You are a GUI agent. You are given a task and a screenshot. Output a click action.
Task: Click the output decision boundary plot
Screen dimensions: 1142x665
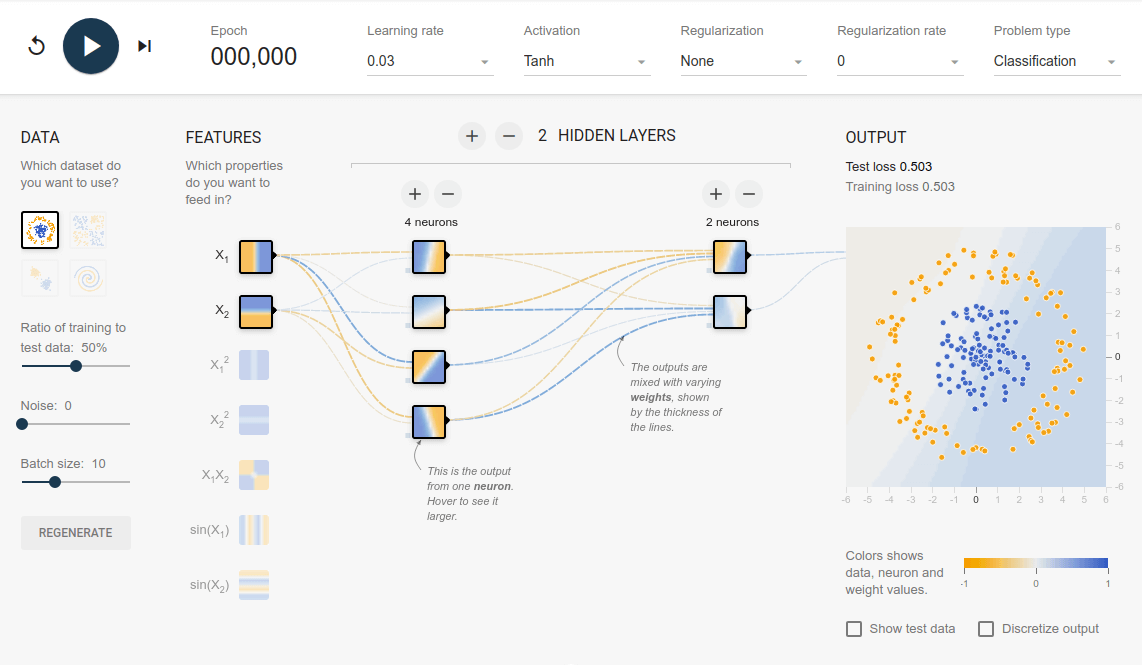click(976, 357)
